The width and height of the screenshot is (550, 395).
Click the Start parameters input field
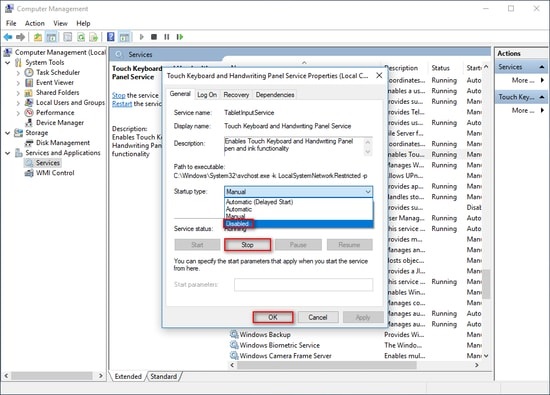[x=303, y=284]
